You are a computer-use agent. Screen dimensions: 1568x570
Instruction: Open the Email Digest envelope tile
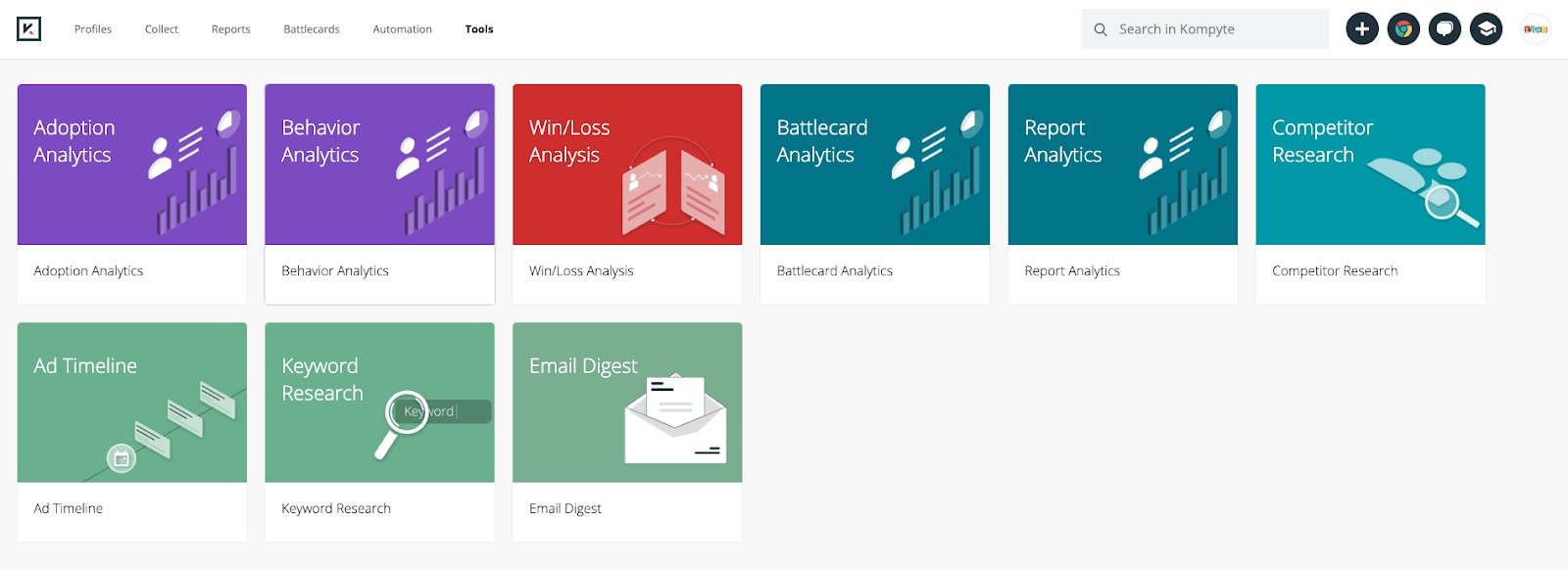point(627,403)
